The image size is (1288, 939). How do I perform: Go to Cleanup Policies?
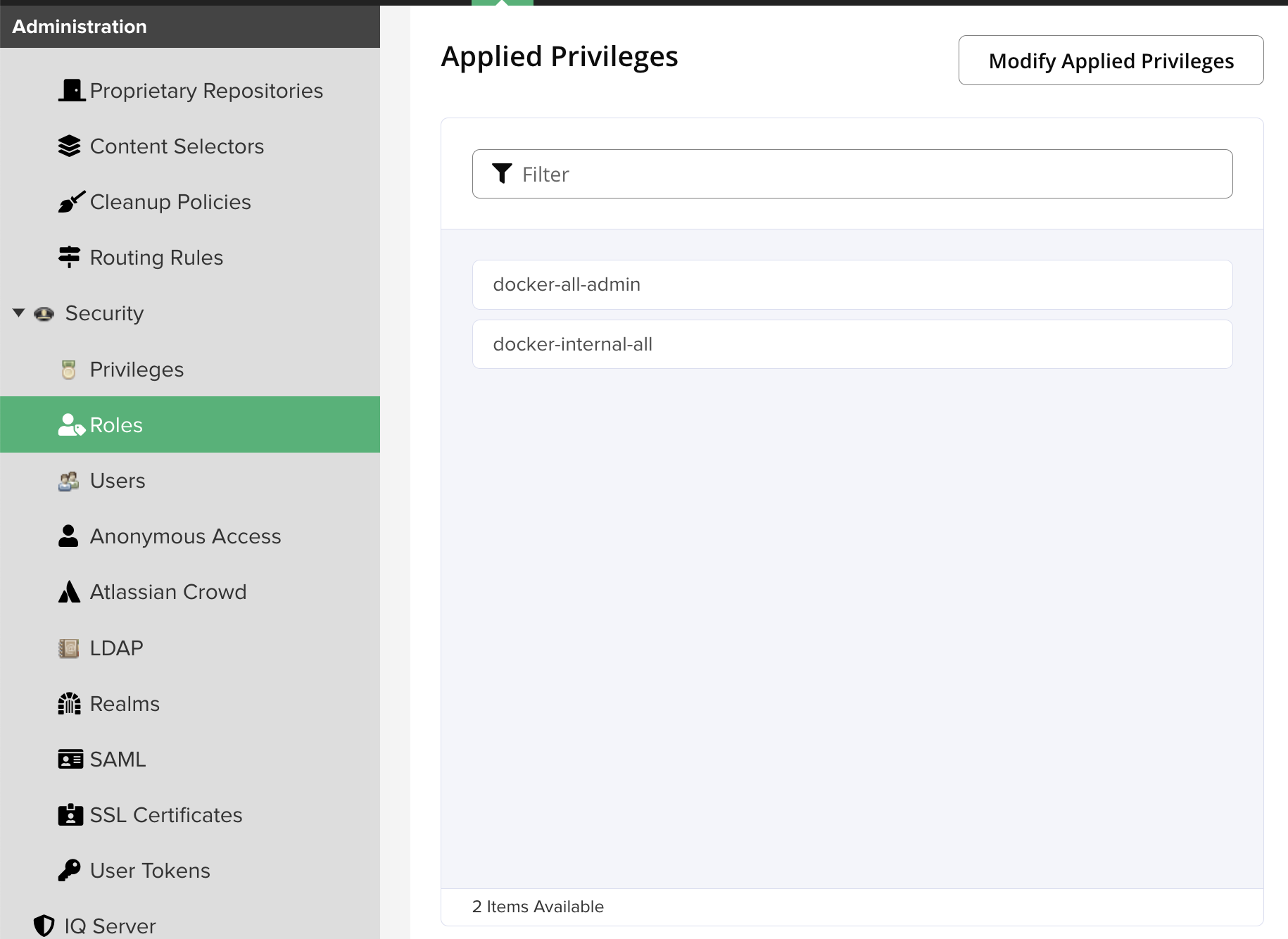click(170, 201)
